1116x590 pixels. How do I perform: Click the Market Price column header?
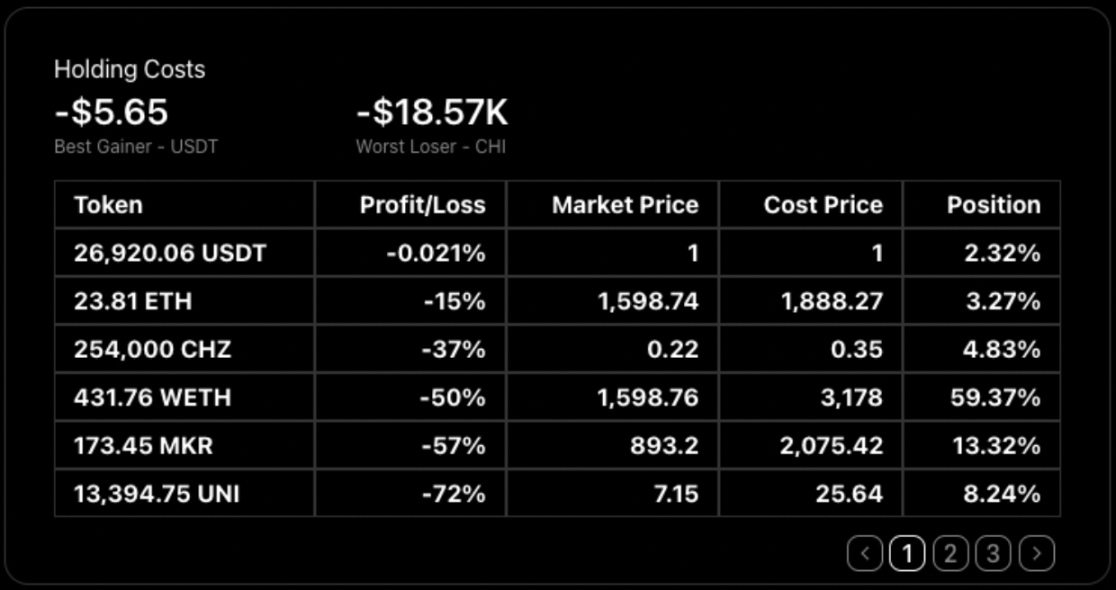point(625,205)
